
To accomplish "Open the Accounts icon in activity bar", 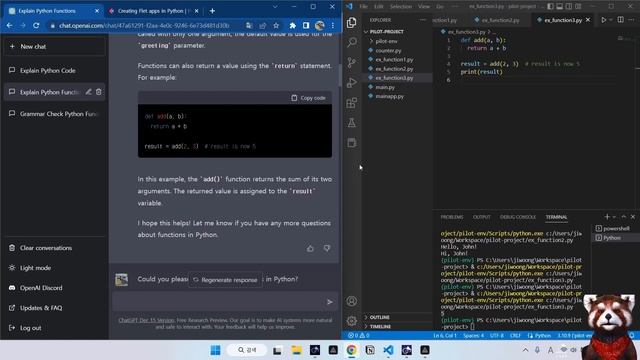I will point(351,301).
